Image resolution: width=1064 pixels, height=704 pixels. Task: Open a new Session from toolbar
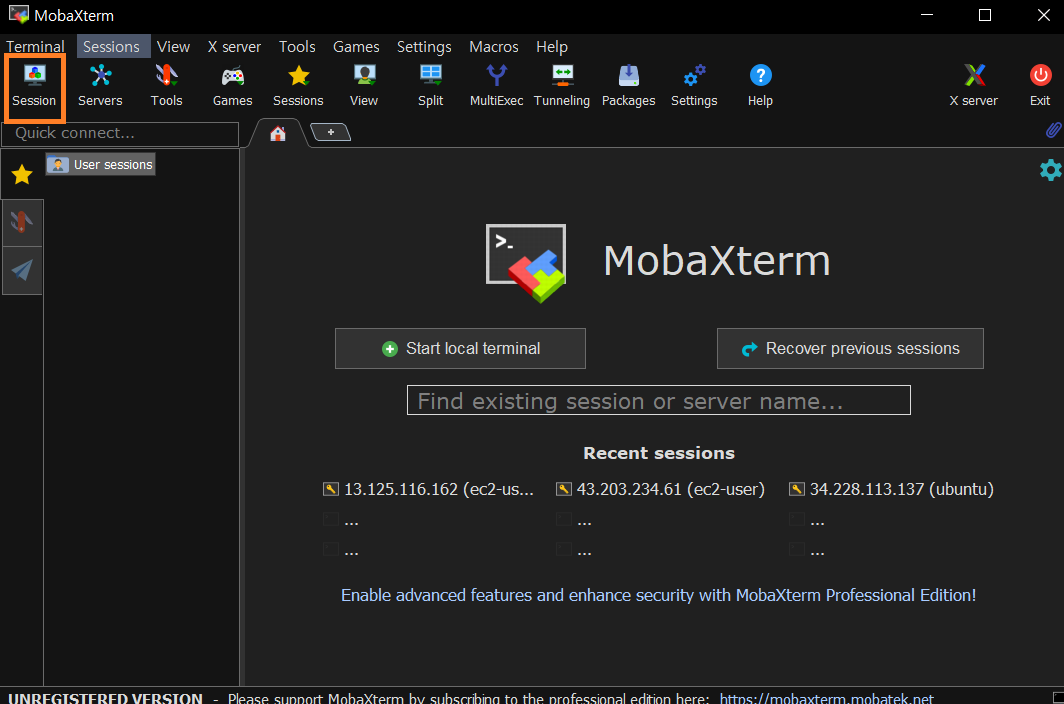click(34, 87)
